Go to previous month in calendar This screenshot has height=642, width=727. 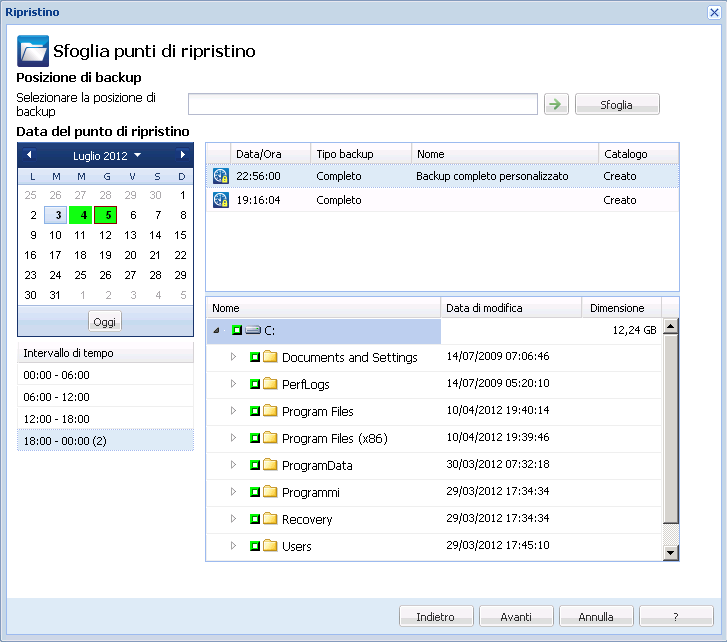coord(29,155)
